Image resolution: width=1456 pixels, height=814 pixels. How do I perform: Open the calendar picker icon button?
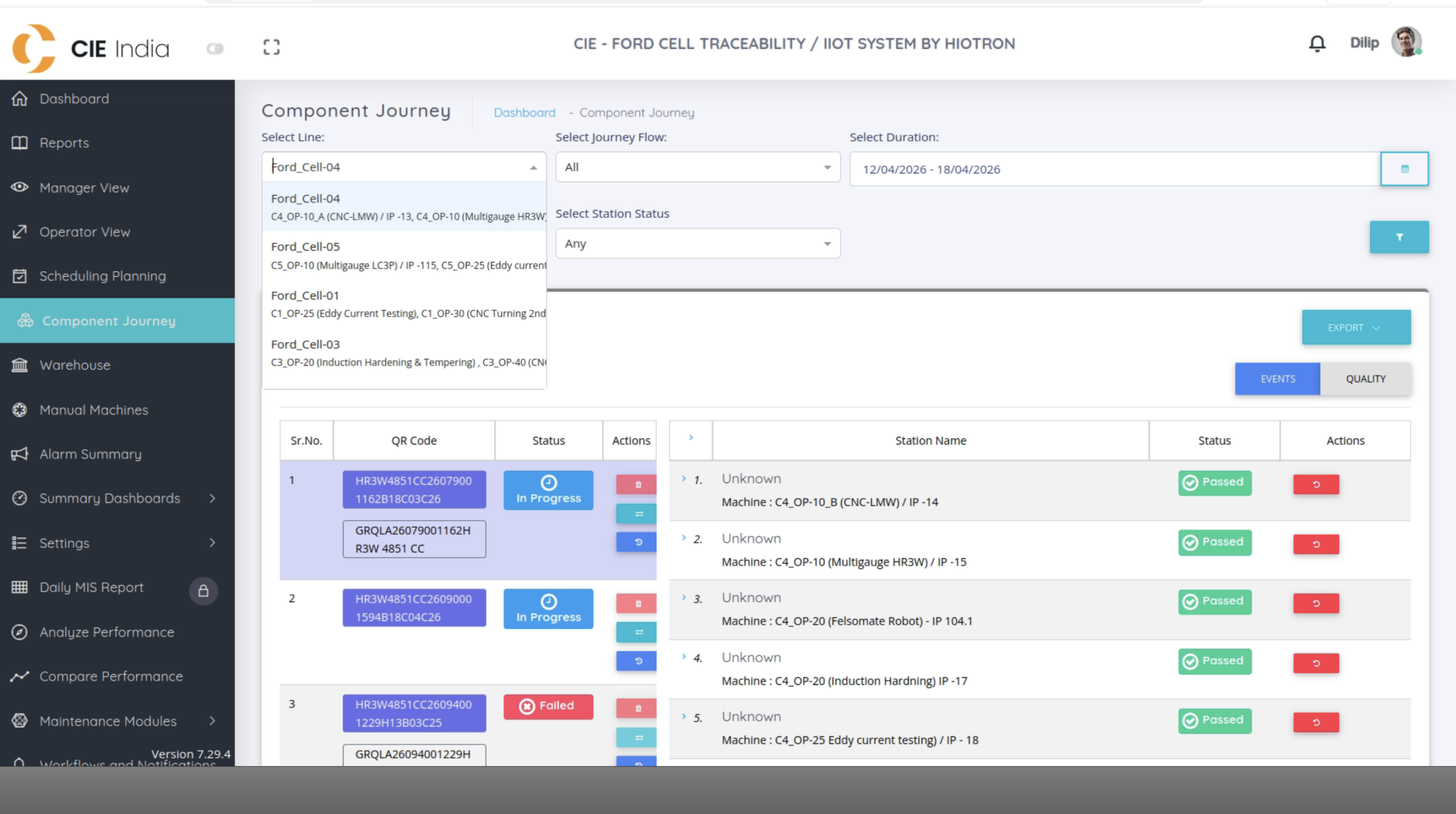pyautogui.click(x=1404, y=169)
